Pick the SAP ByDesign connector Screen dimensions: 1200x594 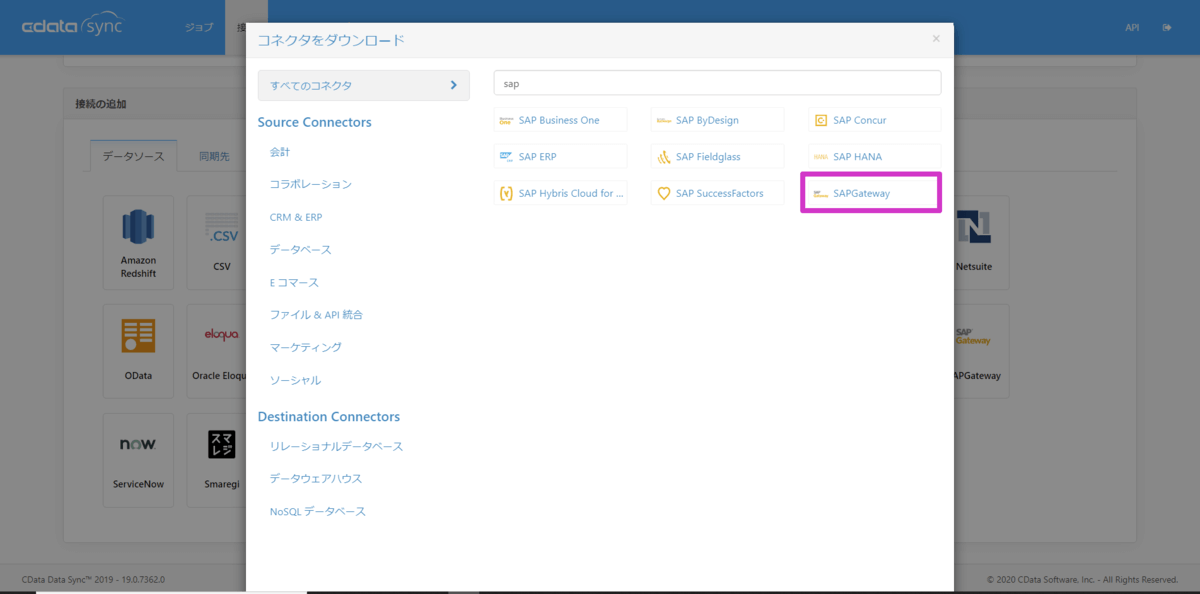pos(717,120)
